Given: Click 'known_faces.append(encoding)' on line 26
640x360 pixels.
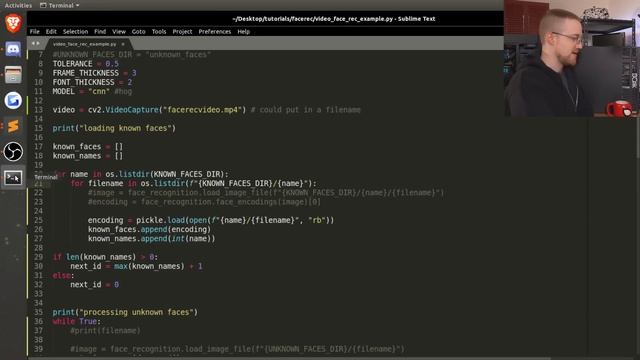Looking at the screenshot, I should coord(149,229).
